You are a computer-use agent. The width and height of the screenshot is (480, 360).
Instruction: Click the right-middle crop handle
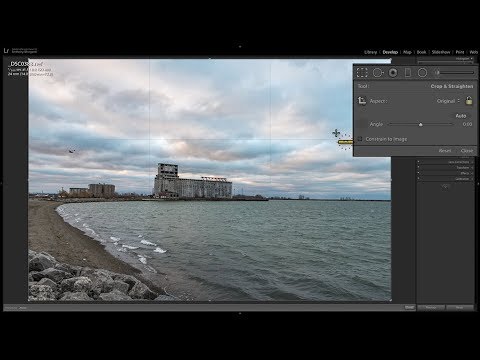tap(391, 180)
